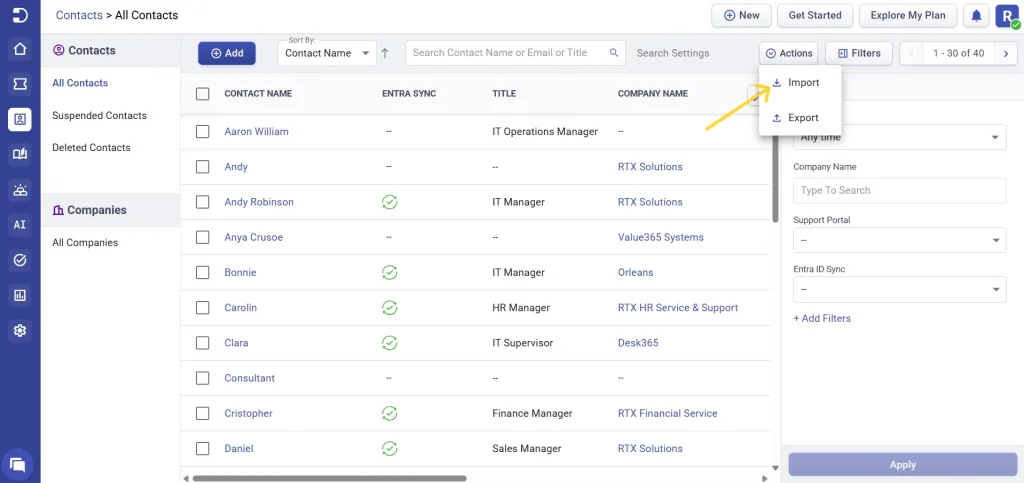Go to previous page of contacts
Image resolution: width=1024 pixels, height=483 pixels.
click(x=912, y=54)
